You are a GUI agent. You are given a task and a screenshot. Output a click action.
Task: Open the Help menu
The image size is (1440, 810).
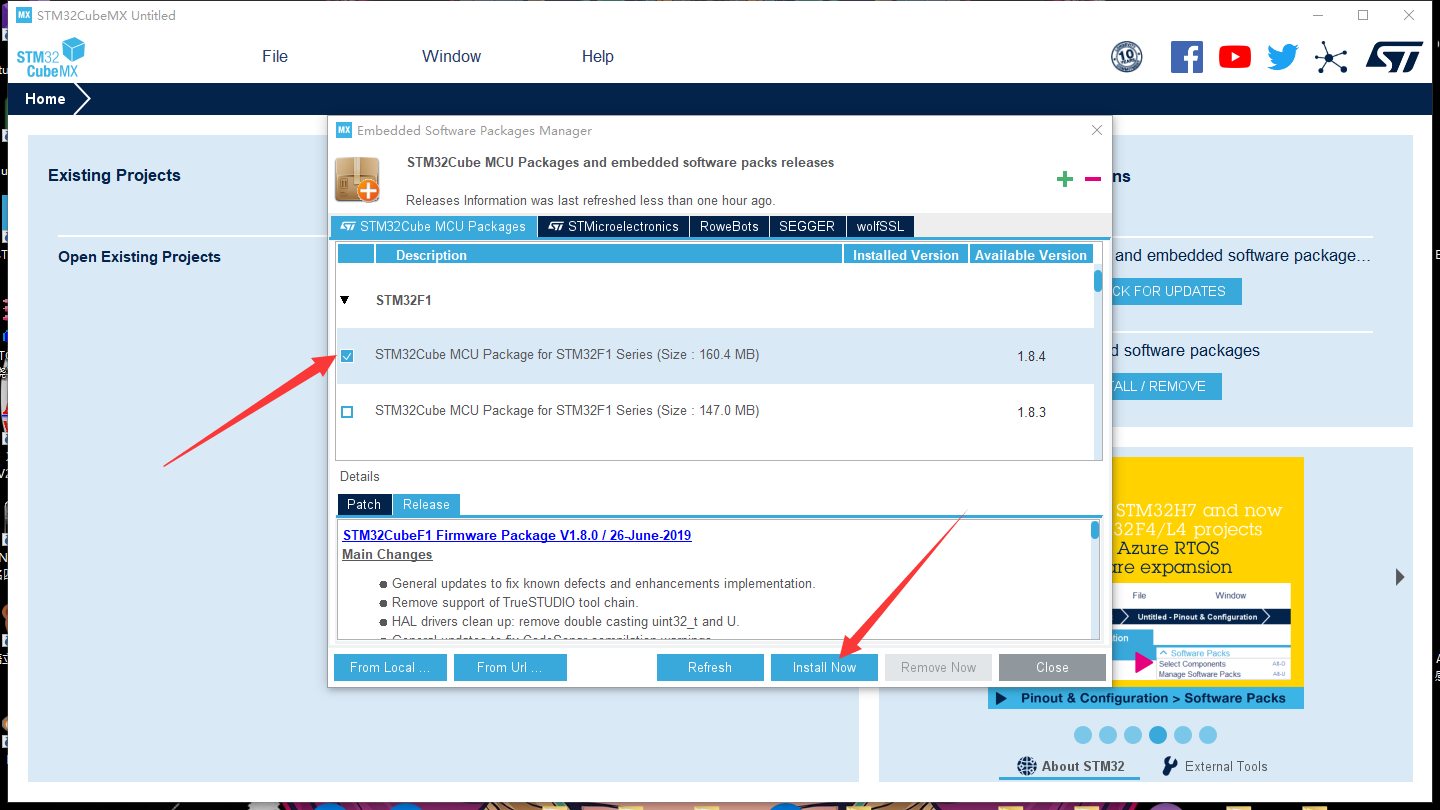(x=598, y=57)
